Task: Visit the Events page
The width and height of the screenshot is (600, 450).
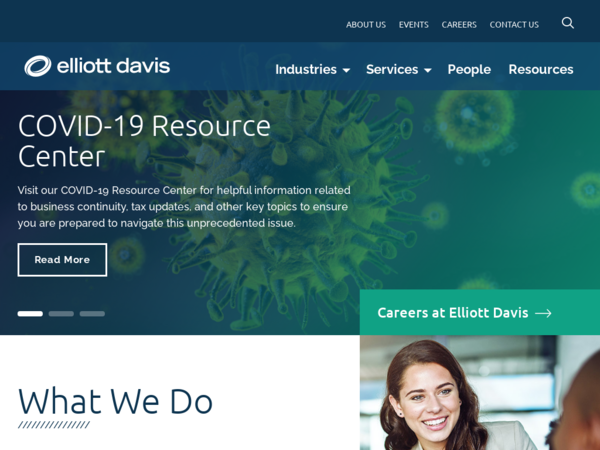Action: click(x=414, y=25)
